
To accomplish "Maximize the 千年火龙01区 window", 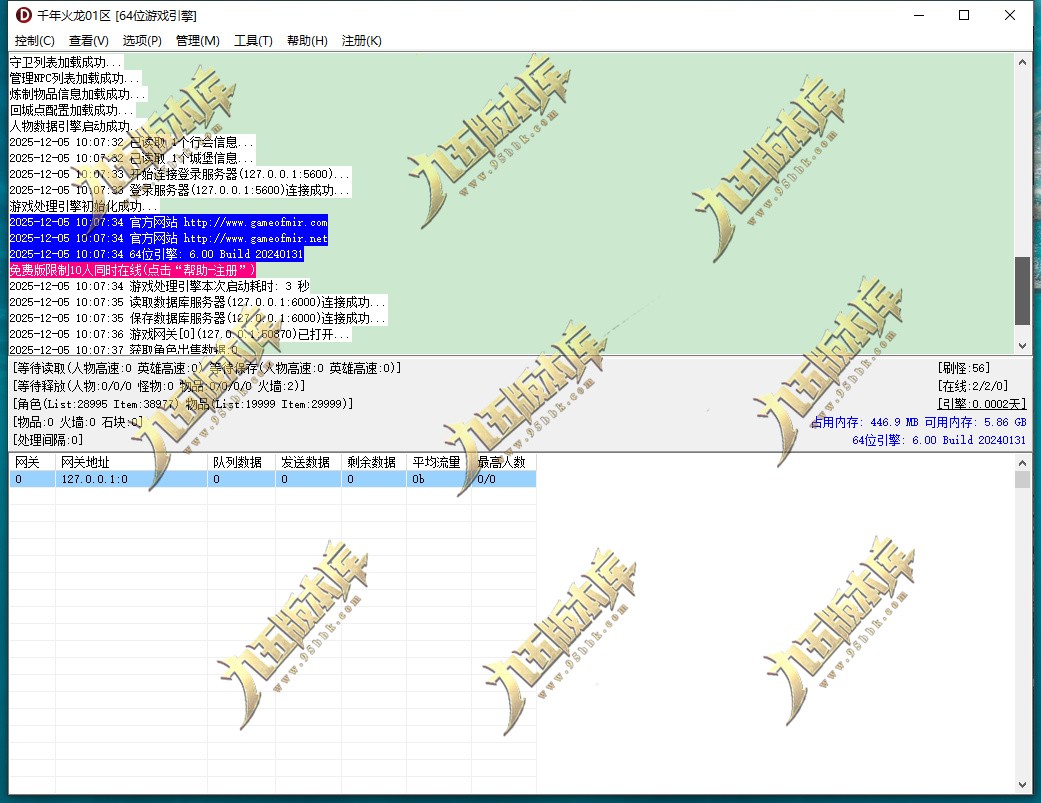I will 964,15.
